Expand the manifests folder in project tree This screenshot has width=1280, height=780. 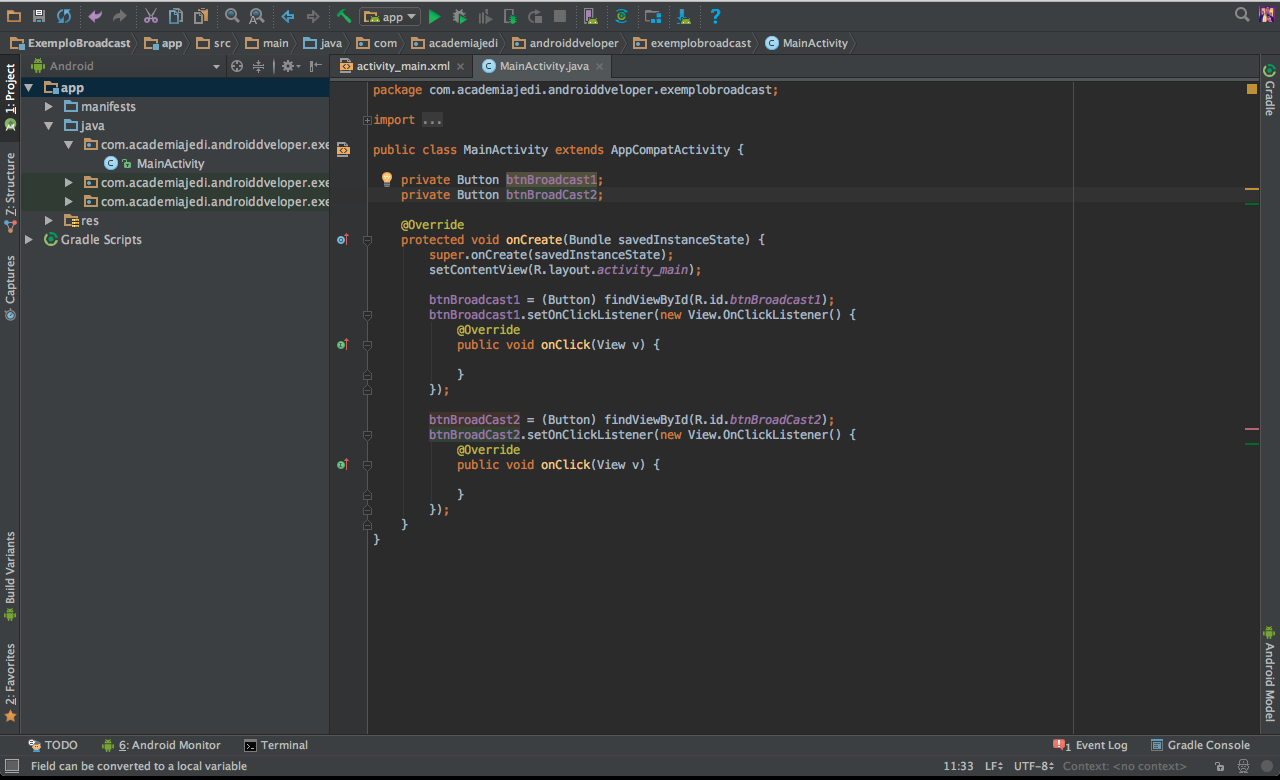click(49, 107)
